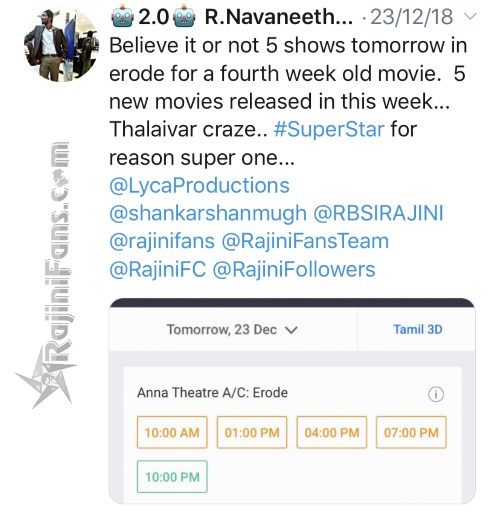This screenshot has width=500, height=514.
Task: Open the tweet author's profile picture
Action: point(61,45)
